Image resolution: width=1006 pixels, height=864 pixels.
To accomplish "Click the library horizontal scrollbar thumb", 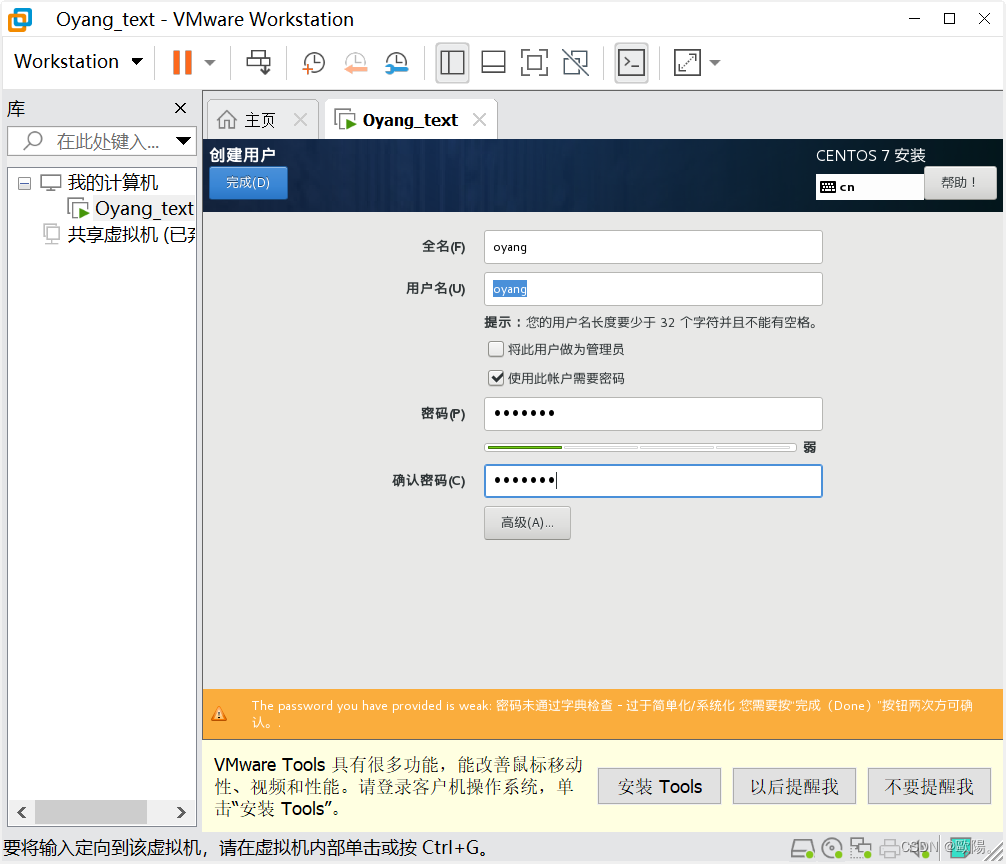I will pyautogui.click(x=91, y=812).
